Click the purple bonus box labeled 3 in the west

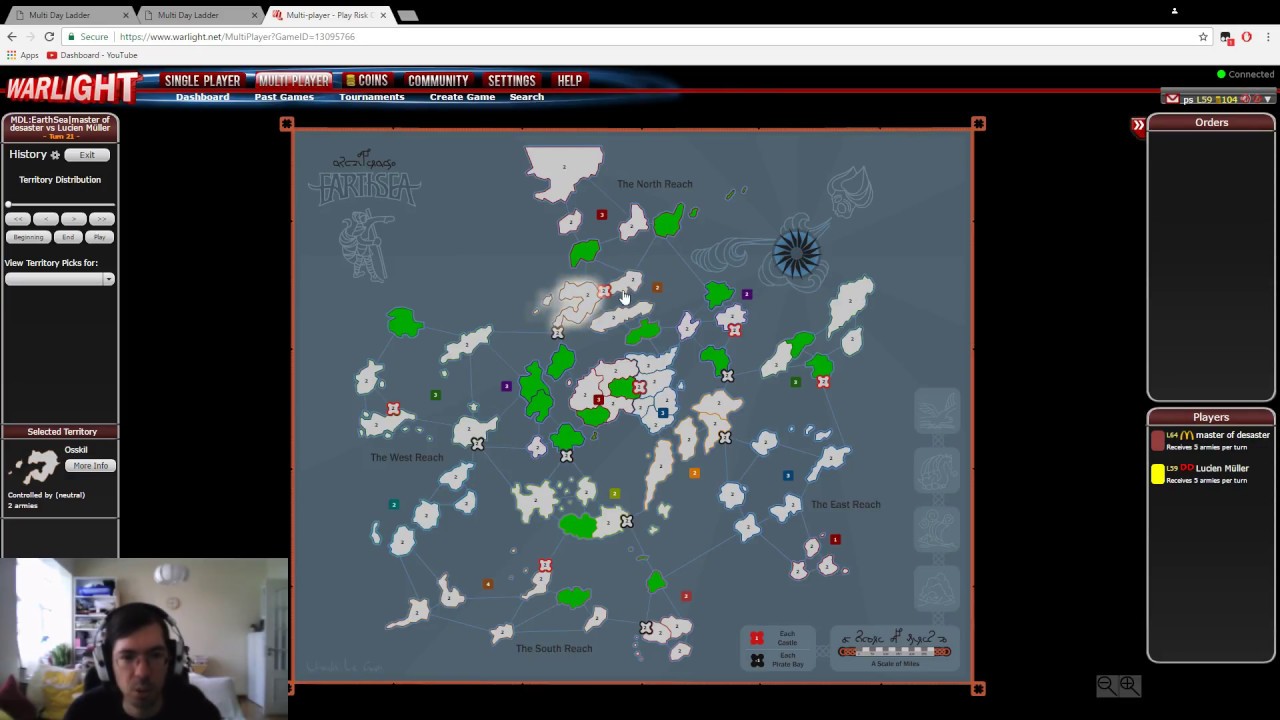506,386
